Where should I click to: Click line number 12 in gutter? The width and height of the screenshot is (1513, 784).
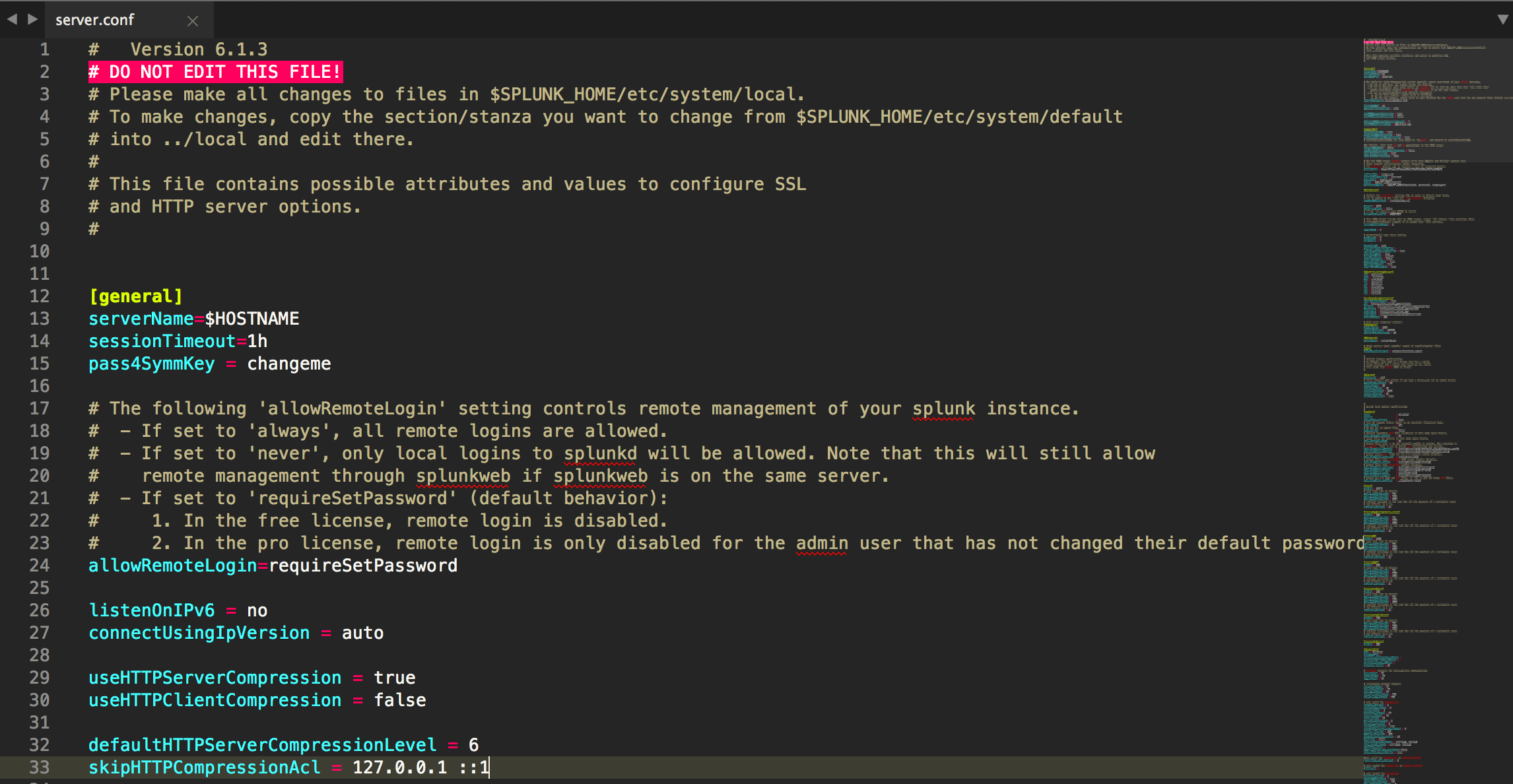tap(40, 296)
